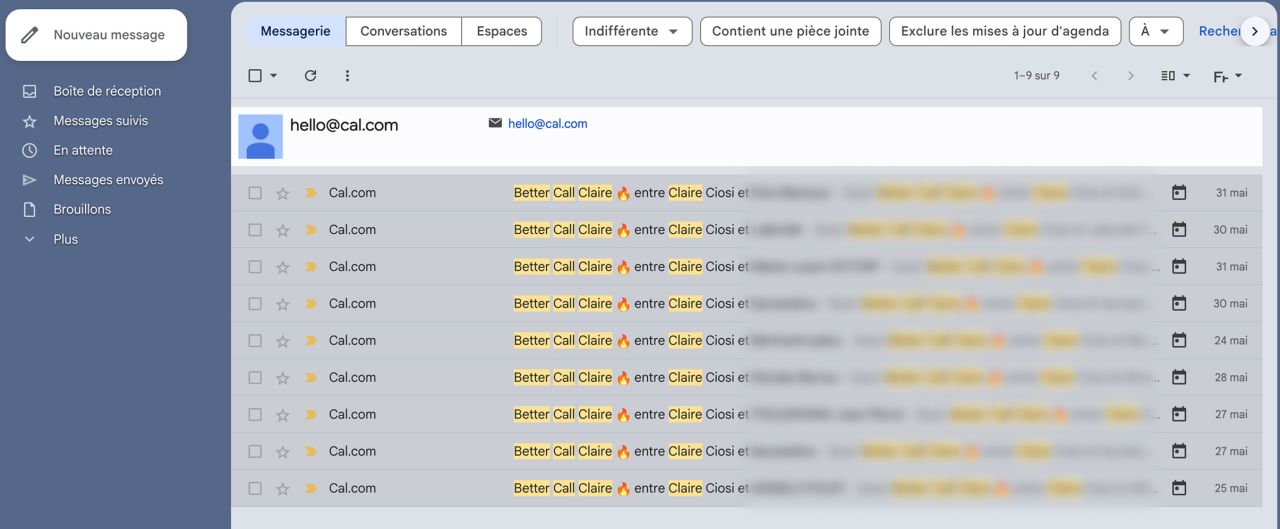This screenshot has width=1280, height=529.
Task: Apply the Contient une pièce jointe filter
Action: click(790, 31)
